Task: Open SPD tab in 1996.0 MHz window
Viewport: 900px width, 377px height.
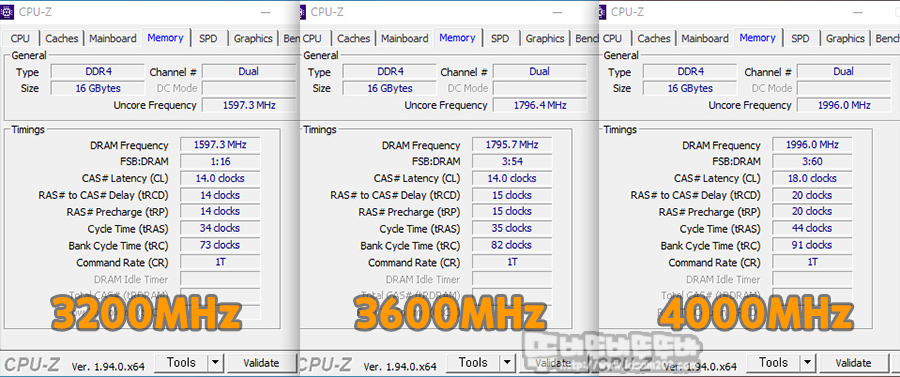Action: click(x=800, y=38)
